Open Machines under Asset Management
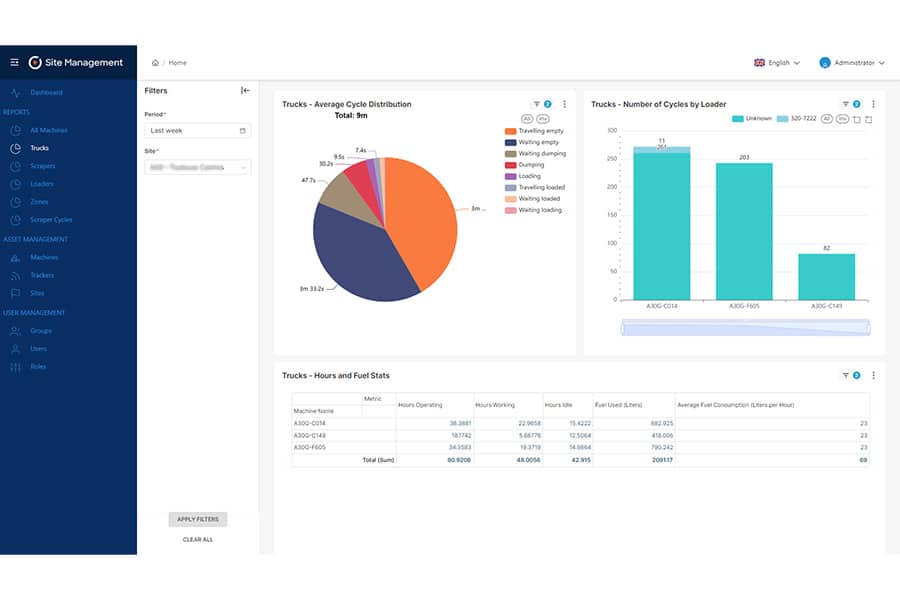The image size is (900, 600). [x=44, y=257]
